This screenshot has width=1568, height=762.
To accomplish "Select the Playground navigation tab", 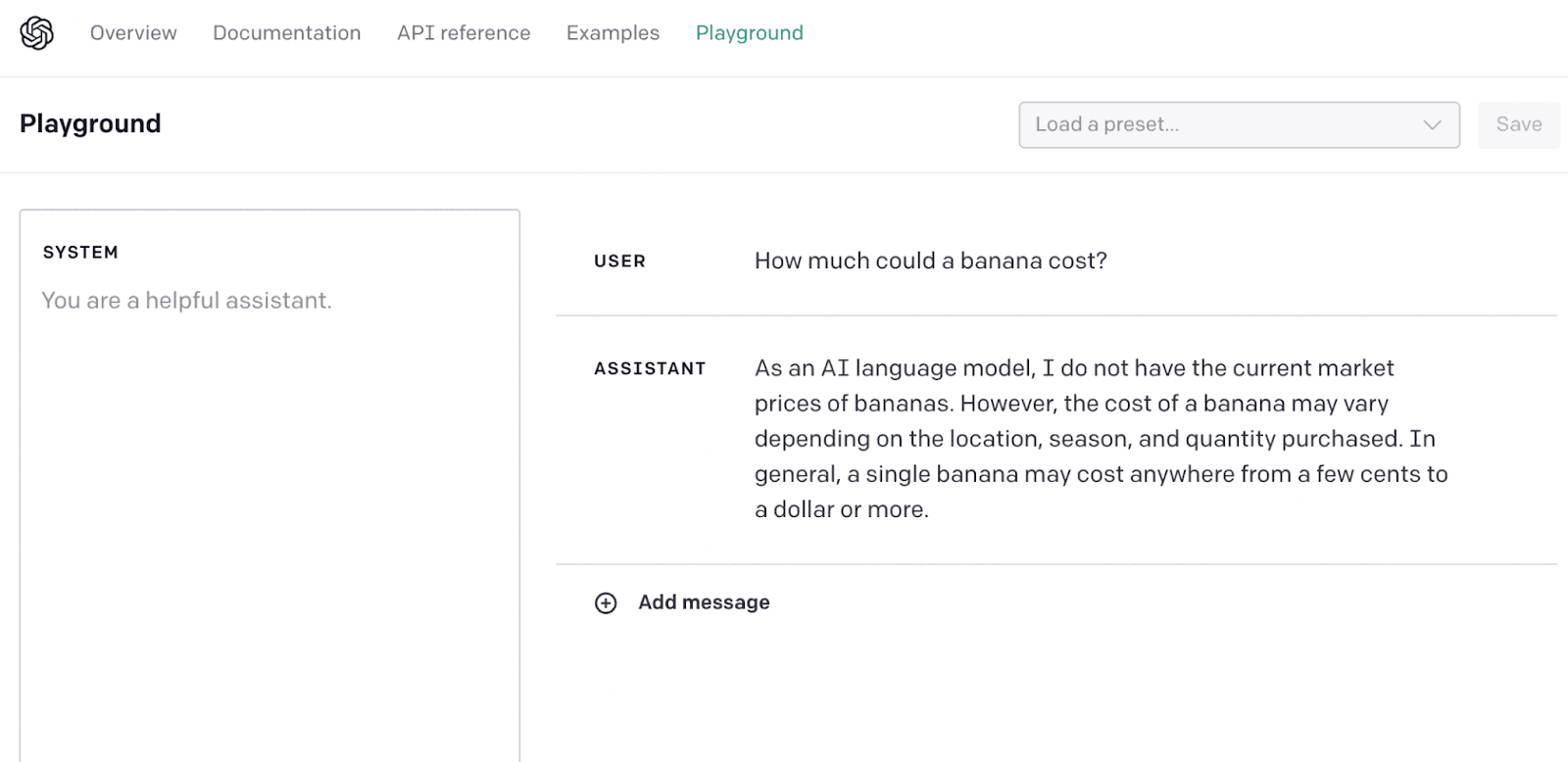I will click(749, 33).
